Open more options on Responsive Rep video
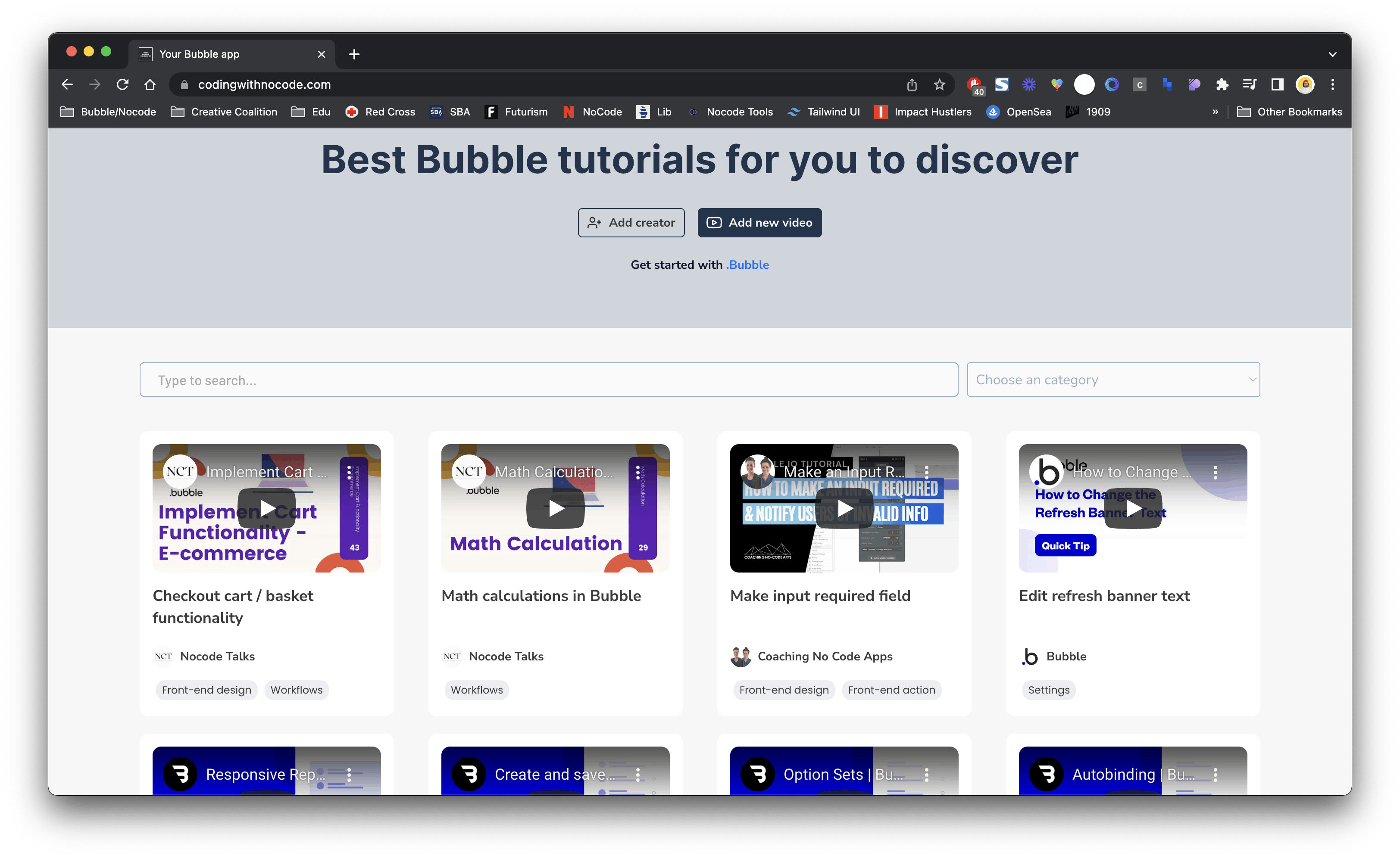Viewport: 1400px width, 859px height. coord(349,775)
